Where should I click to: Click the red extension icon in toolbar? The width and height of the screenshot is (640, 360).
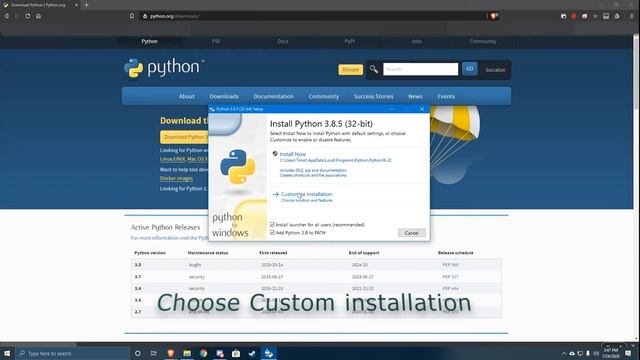tap(573, 16)
